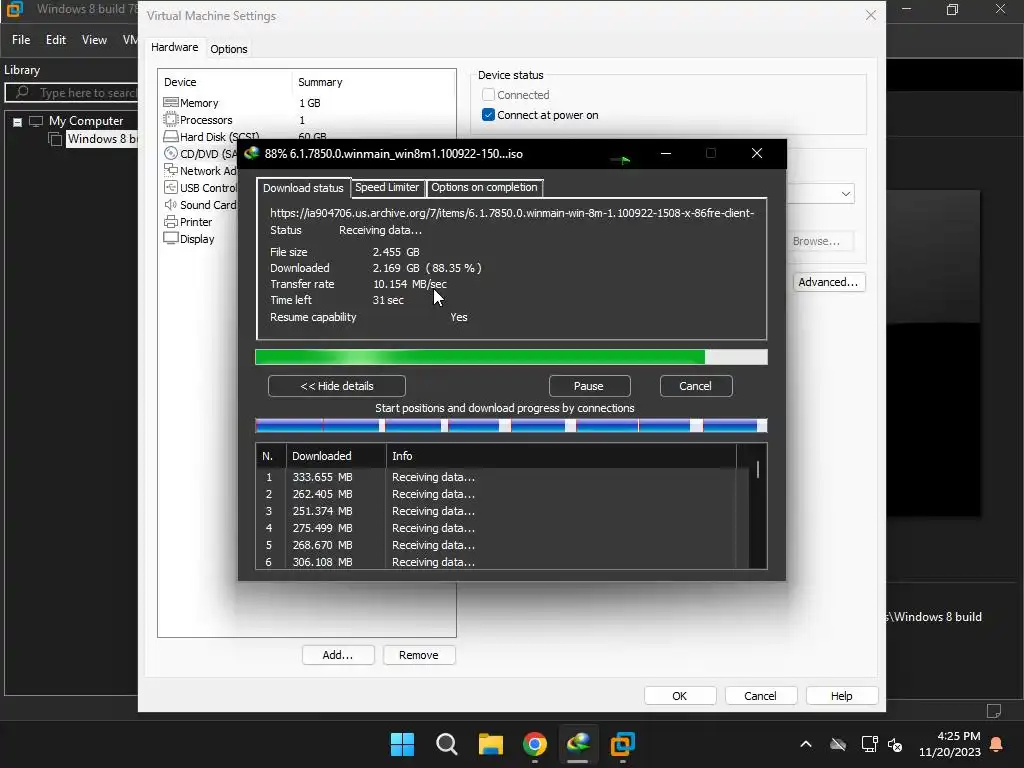Select the Hard Disk device icon

coord(170,136)
